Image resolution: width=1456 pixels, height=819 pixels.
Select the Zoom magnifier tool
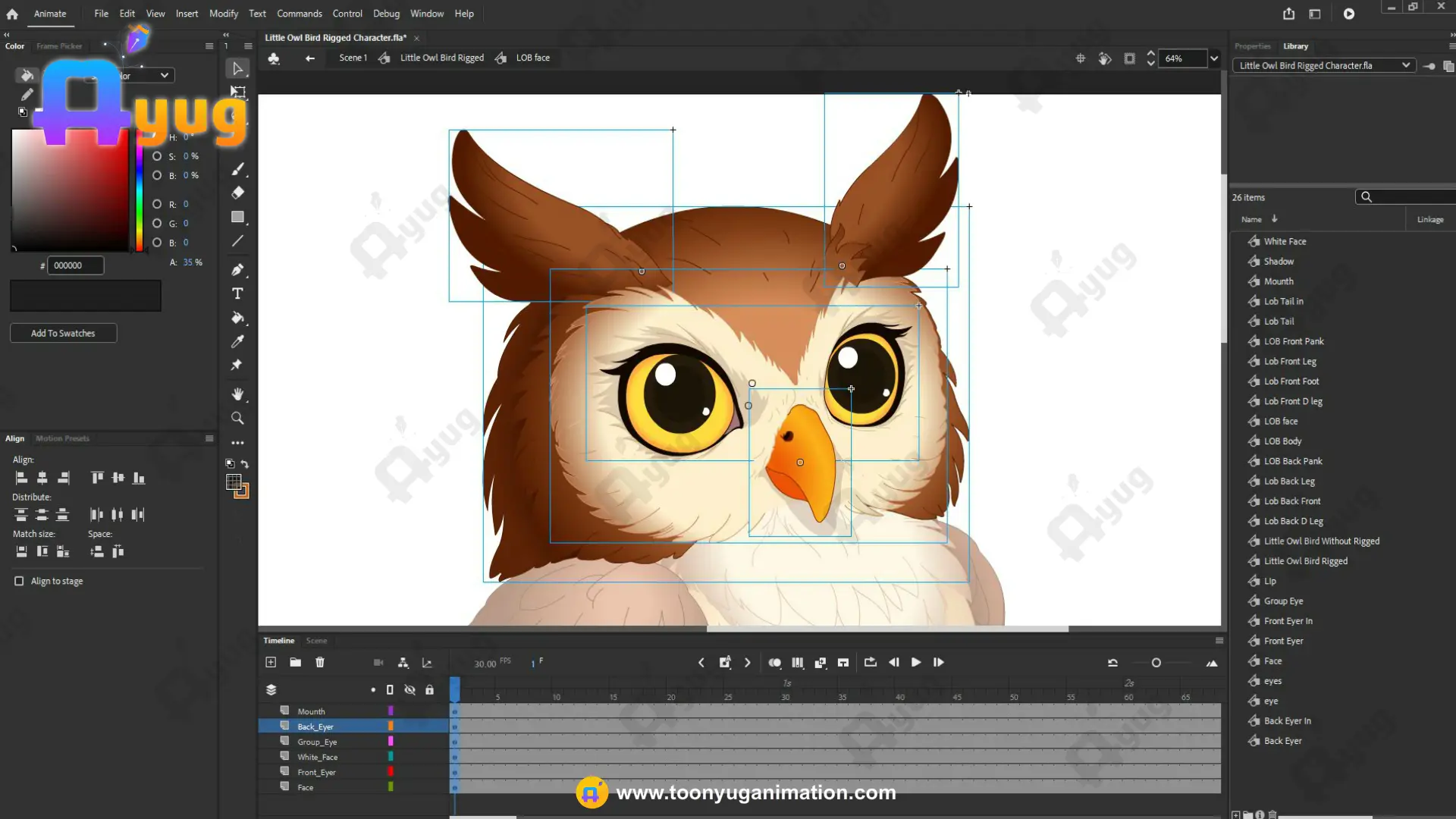tap(237, 418)
